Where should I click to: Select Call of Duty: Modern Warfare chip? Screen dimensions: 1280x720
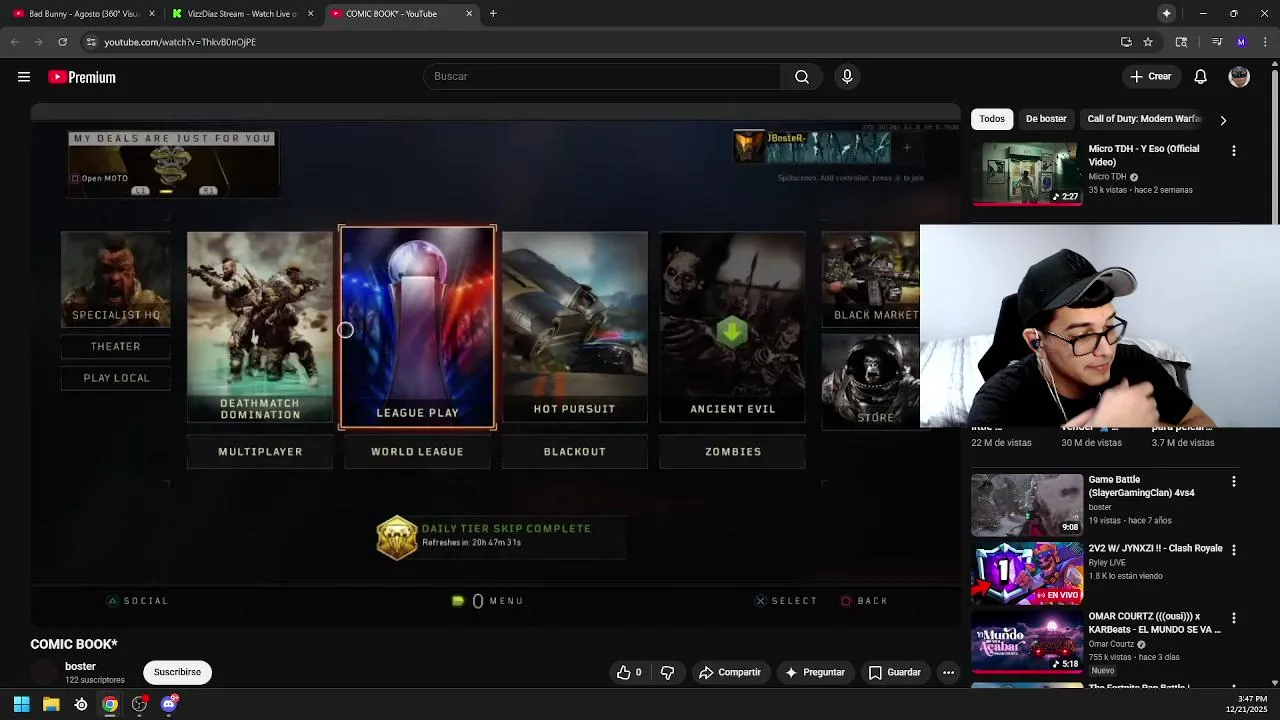pos(1144,119)
